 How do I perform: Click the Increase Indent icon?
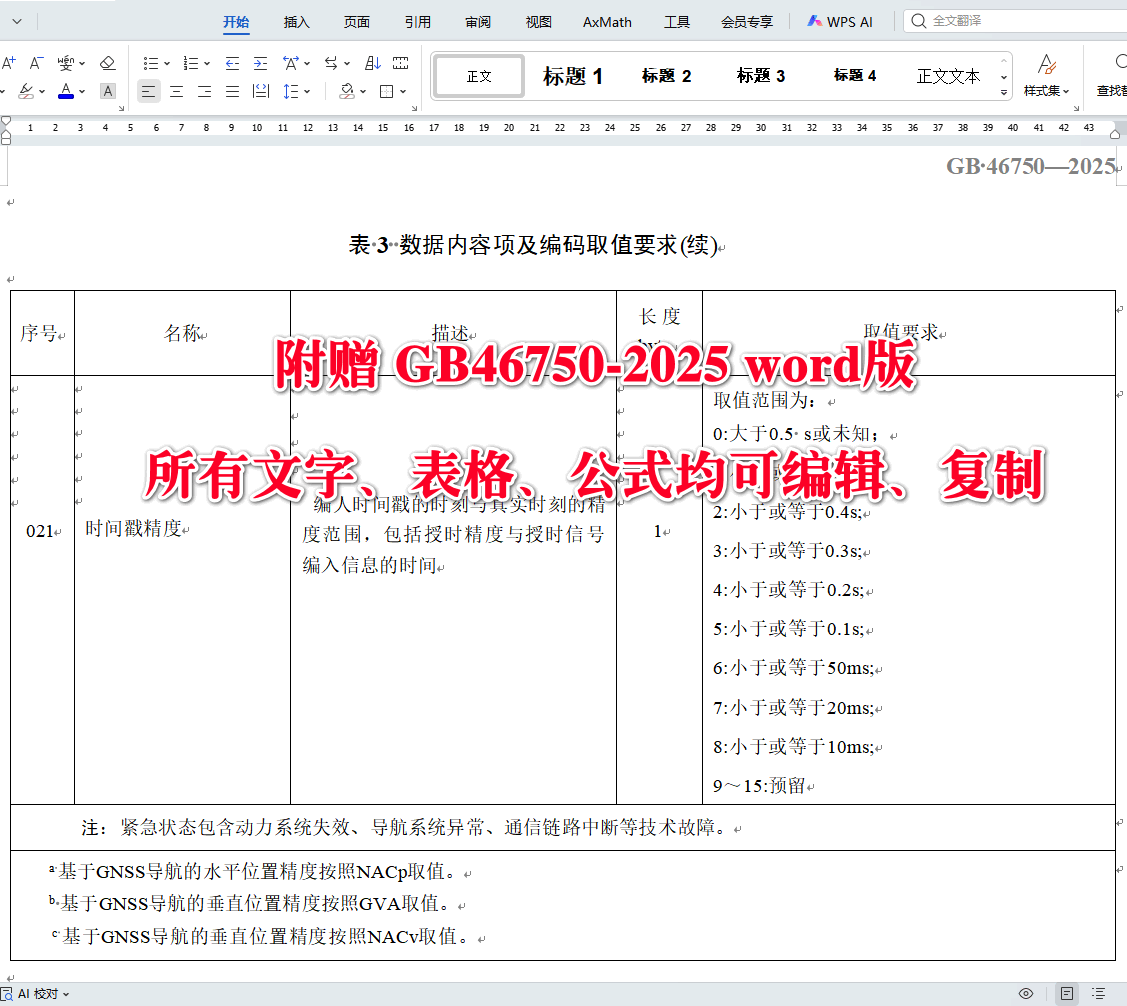(x=260, y=62)
